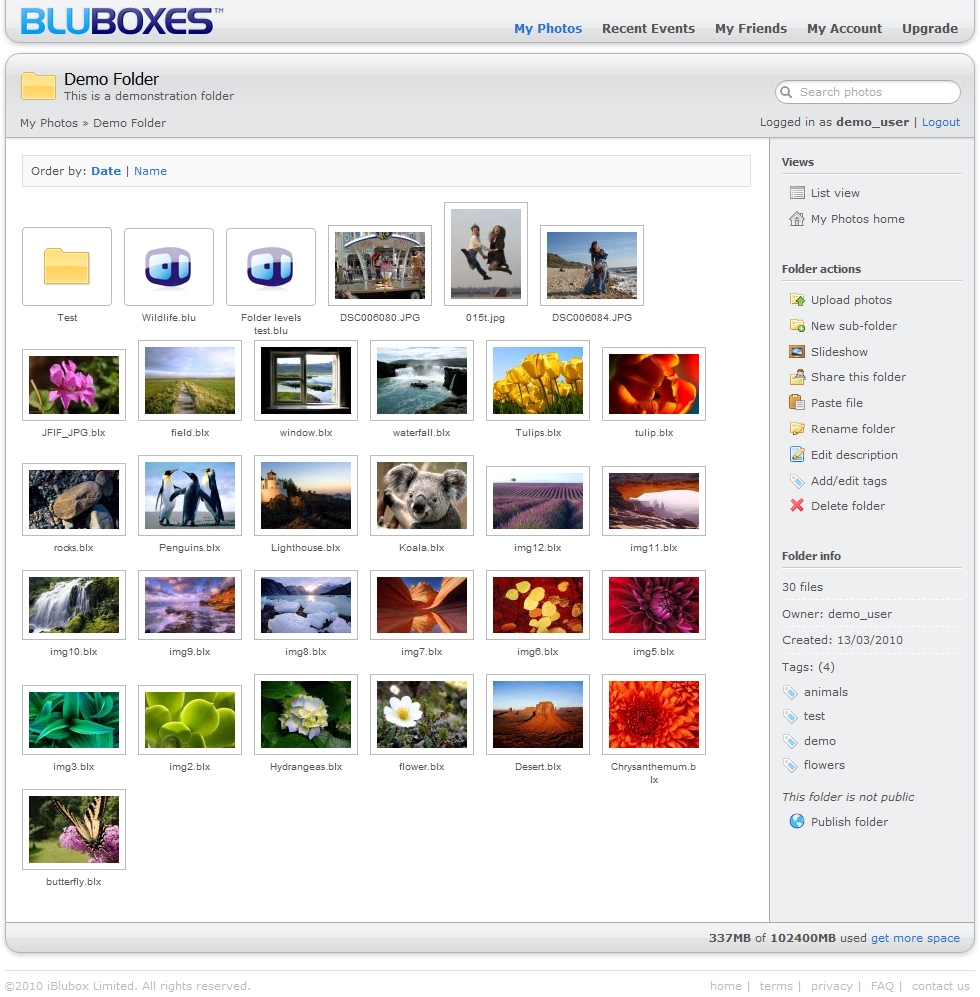Open the 015t.jpg jumping couple thumbnail
This screenshot has width=980, height=997.
(486, 254)
